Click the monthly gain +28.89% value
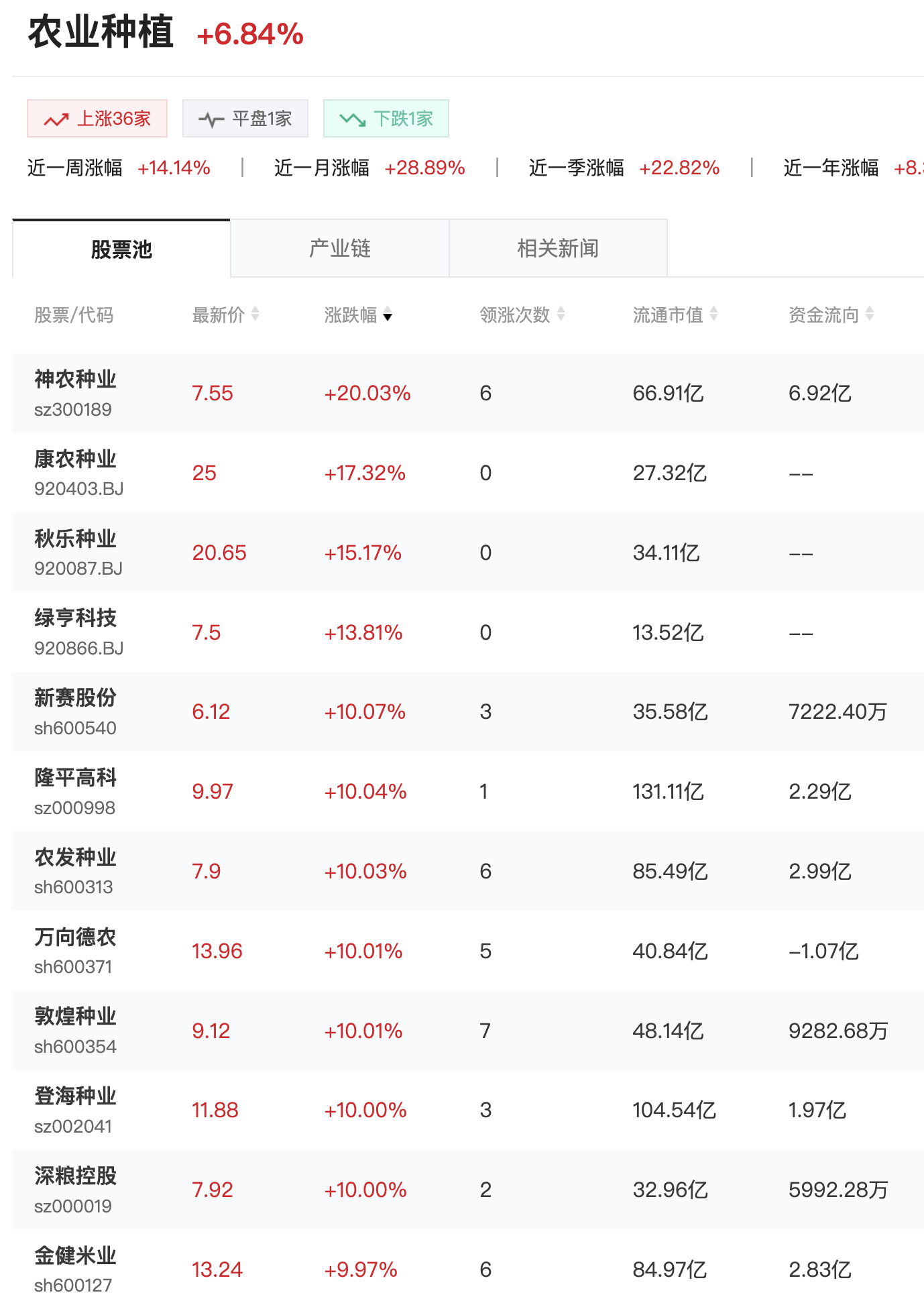 tap(425, 168)
